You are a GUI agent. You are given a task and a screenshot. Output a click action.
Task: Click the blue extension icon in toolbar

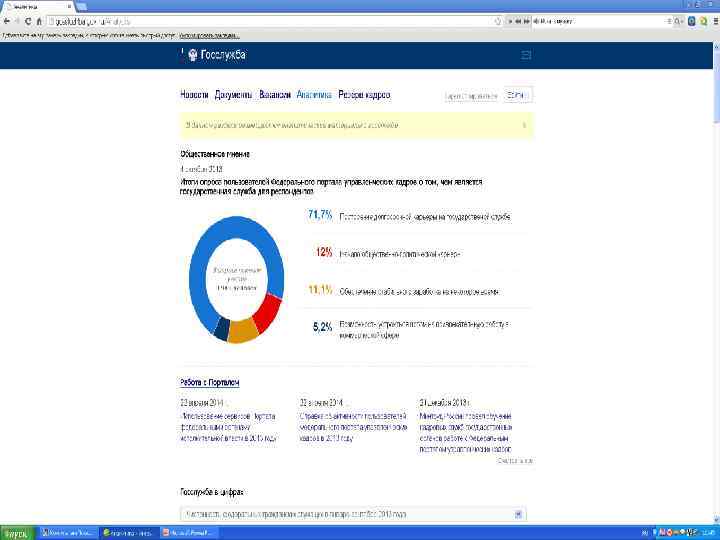[x=692, y=21]
